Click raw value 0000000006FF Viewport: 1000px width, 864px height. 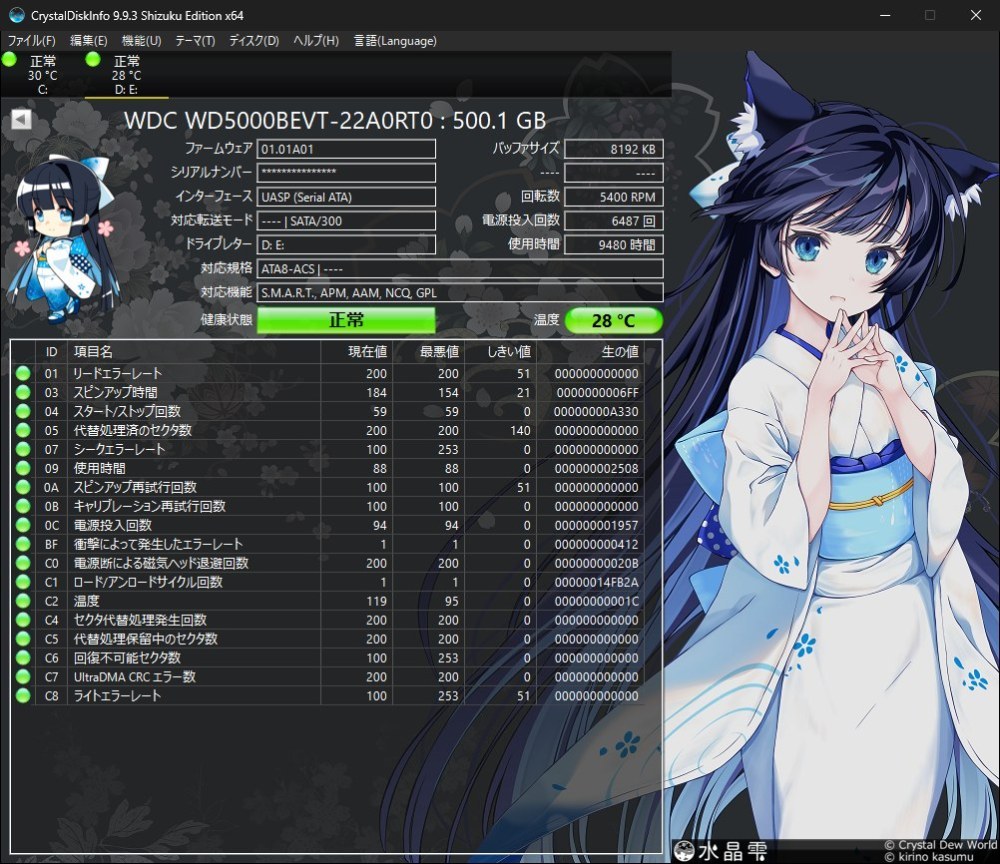597,393
